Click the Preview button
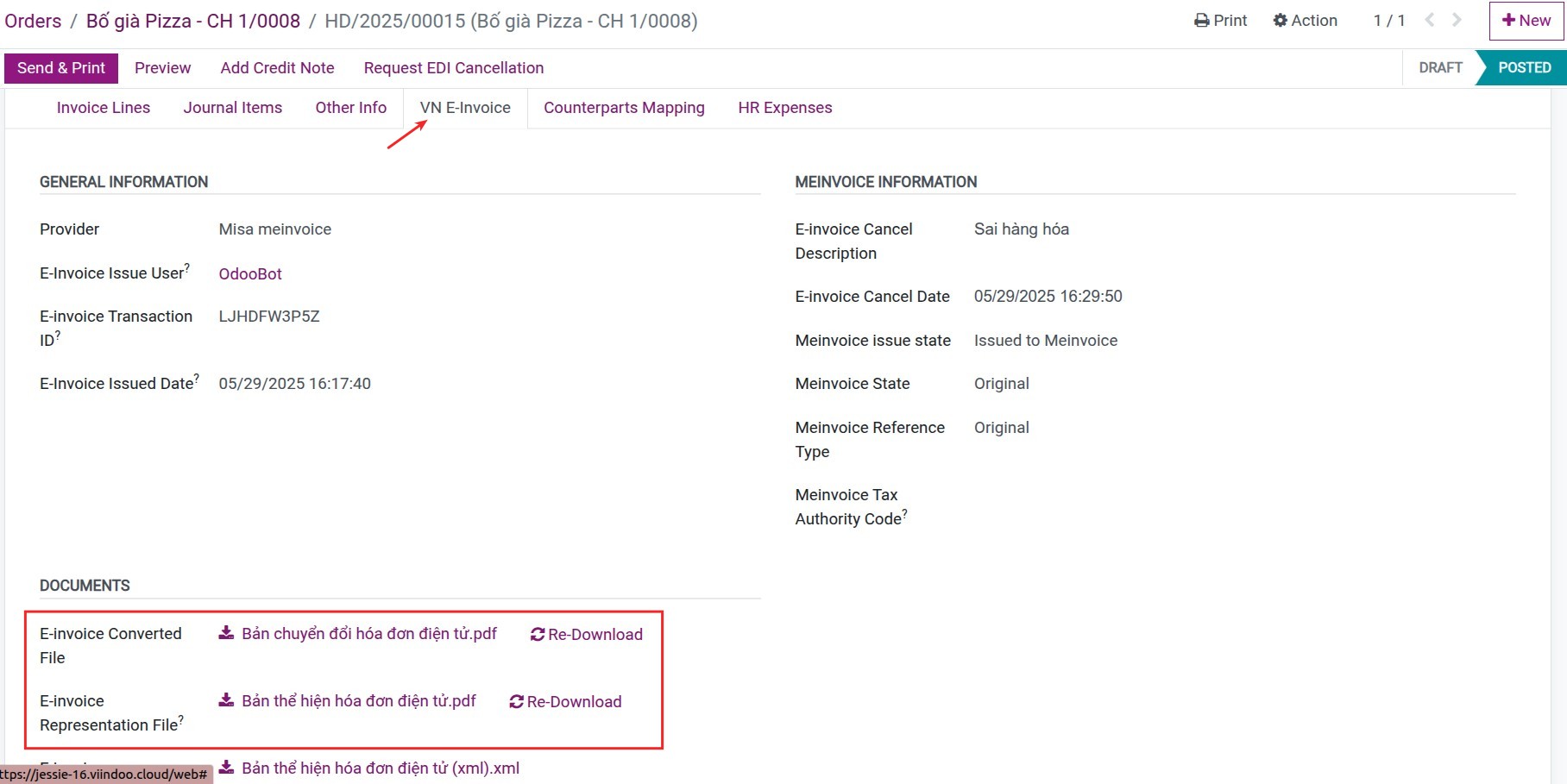 pos(162,68)
